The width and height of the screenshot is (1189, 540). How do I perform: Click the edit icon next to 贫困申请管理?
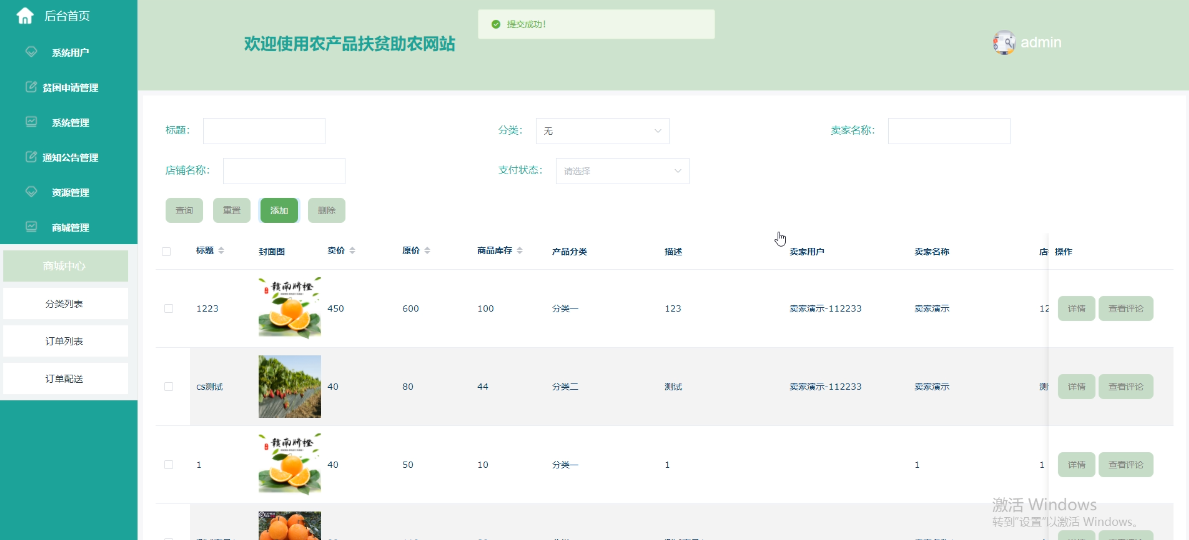tap(31, 87)
